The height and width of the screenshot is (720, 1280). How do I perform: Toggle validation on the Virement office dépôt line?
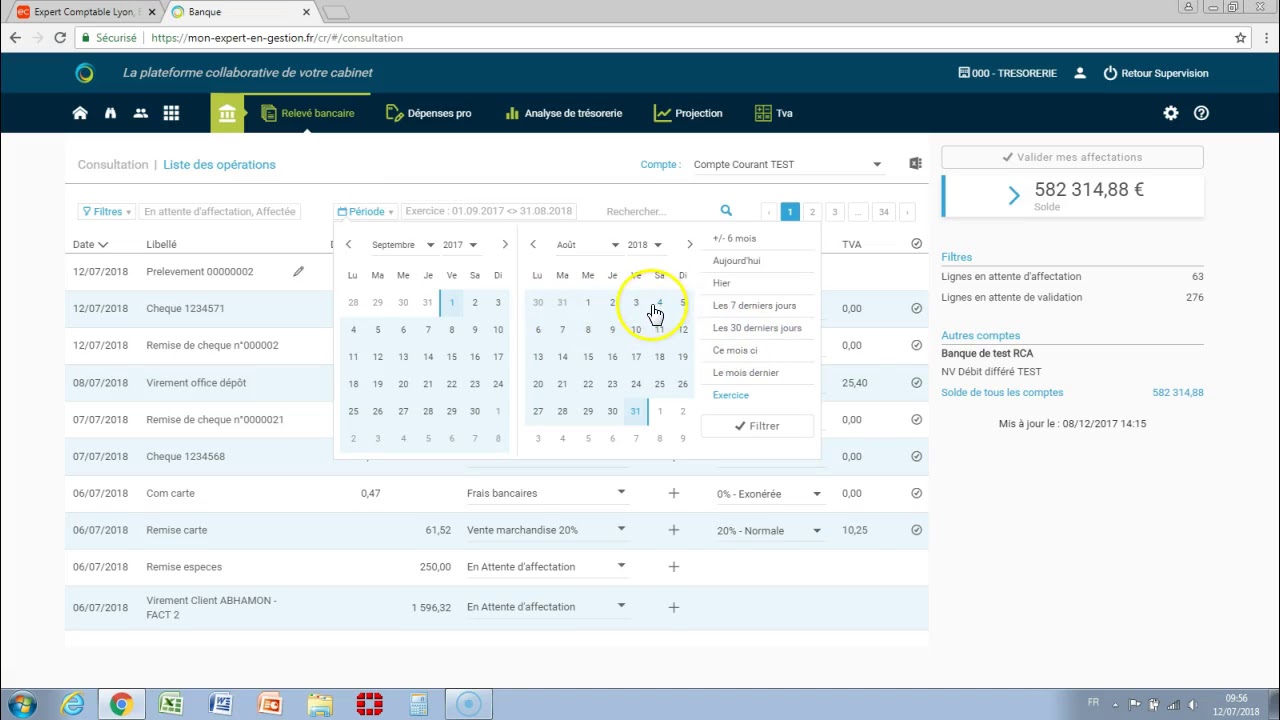[x=916, y=382]
